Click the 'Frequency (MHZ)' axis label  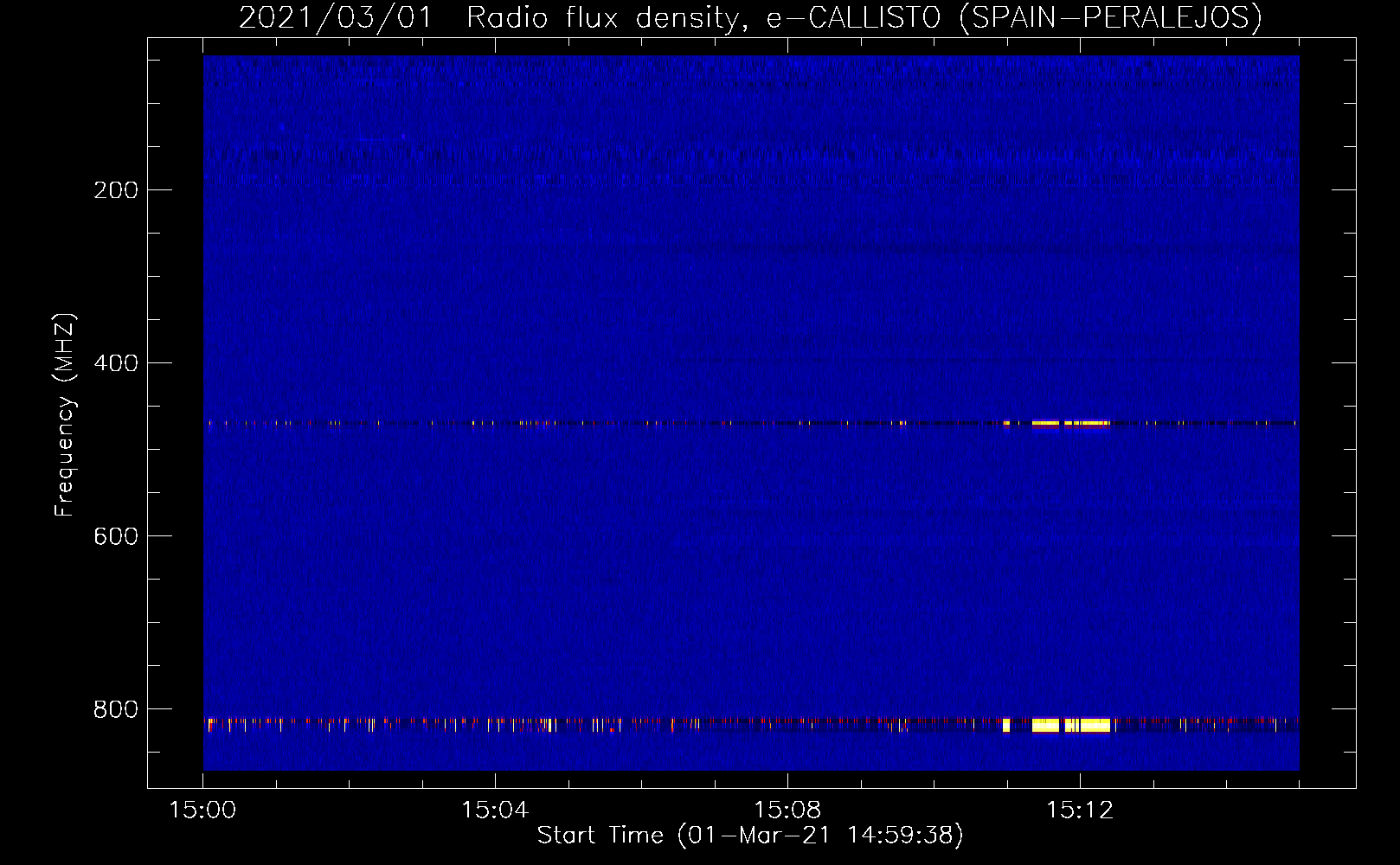coord(64,415)
